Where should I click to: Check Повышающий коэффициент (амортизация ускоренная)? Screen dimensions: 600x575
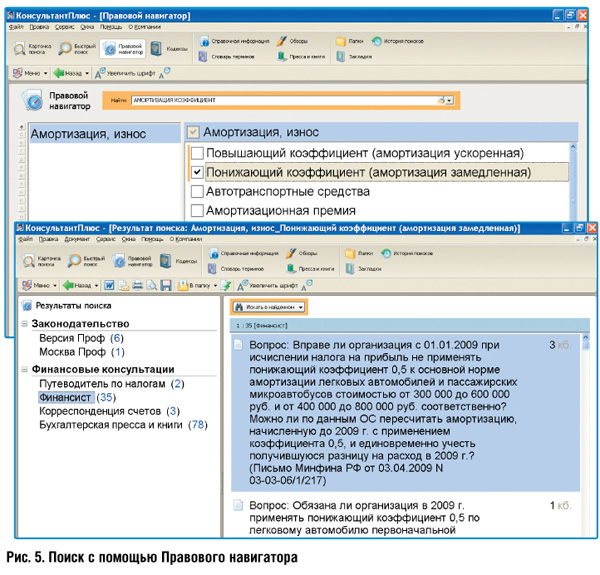(197, 153)
